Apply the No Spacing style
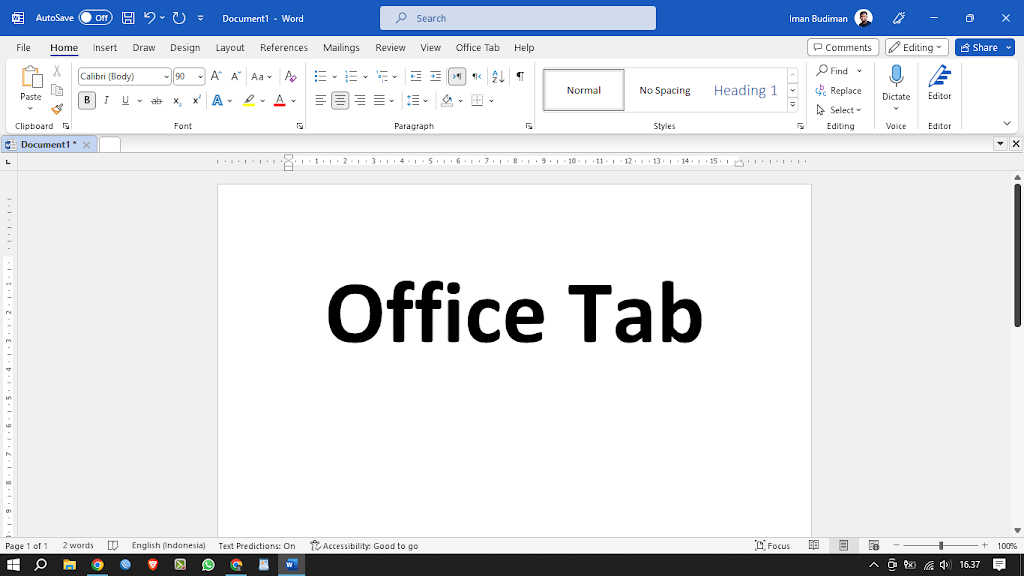Screen dimensions: 1024x576 (665, 90)
